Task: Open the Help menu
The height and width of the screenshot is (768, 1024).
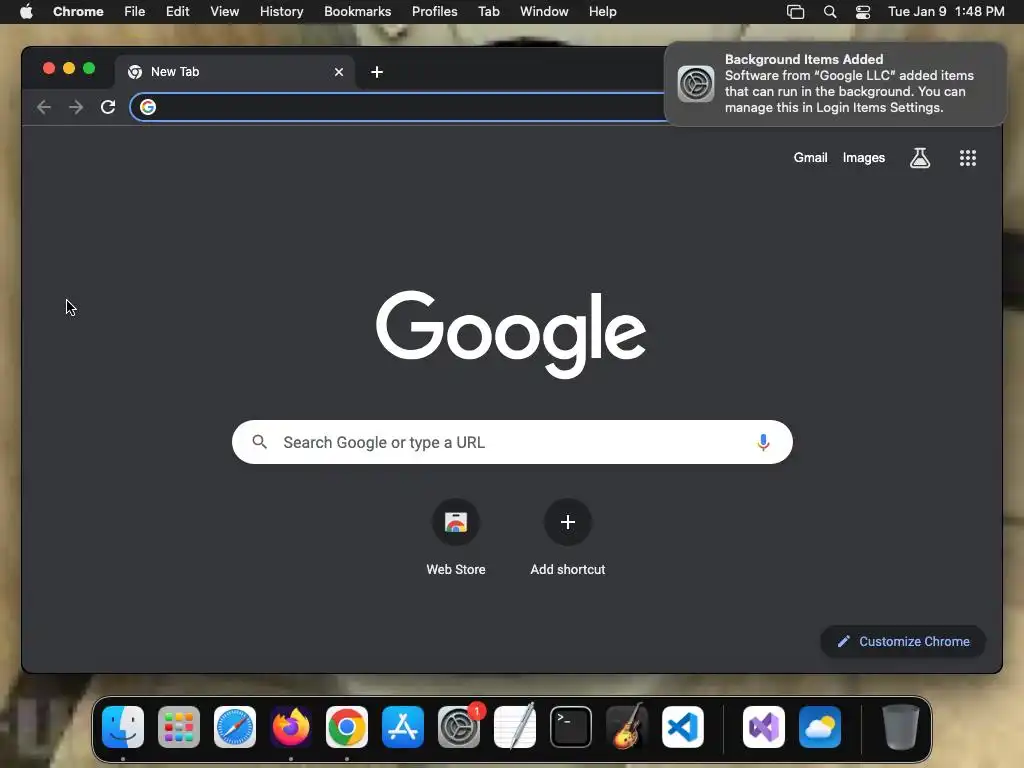Action: click(602, 12)
